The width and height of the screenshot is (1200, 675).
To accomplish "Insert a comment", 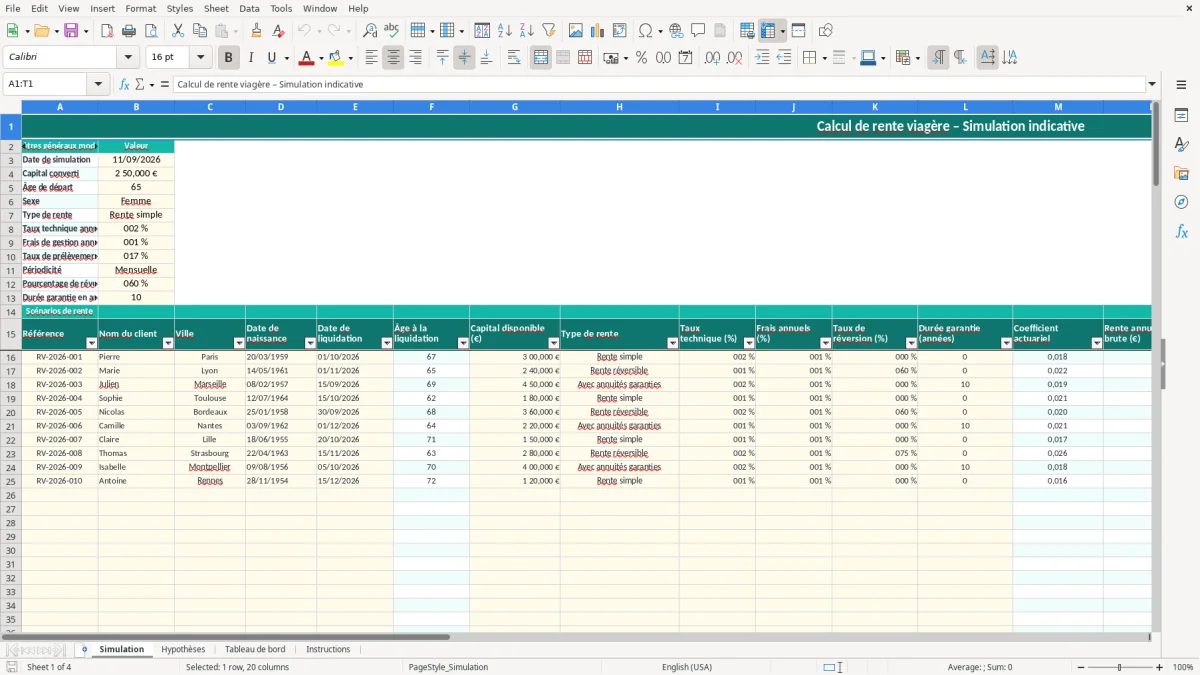I will (x=698, y=31).
